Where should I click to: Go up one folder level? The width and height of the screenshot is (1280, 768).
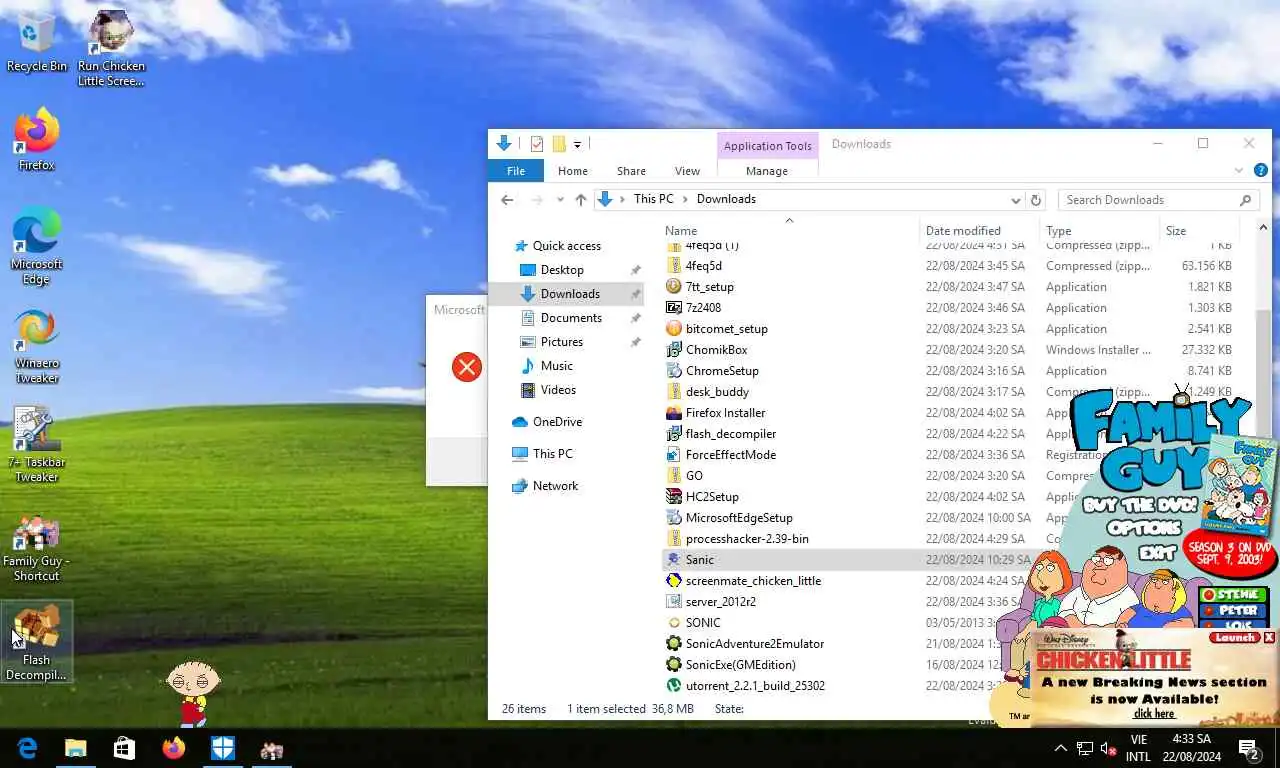tap(580, 200)
